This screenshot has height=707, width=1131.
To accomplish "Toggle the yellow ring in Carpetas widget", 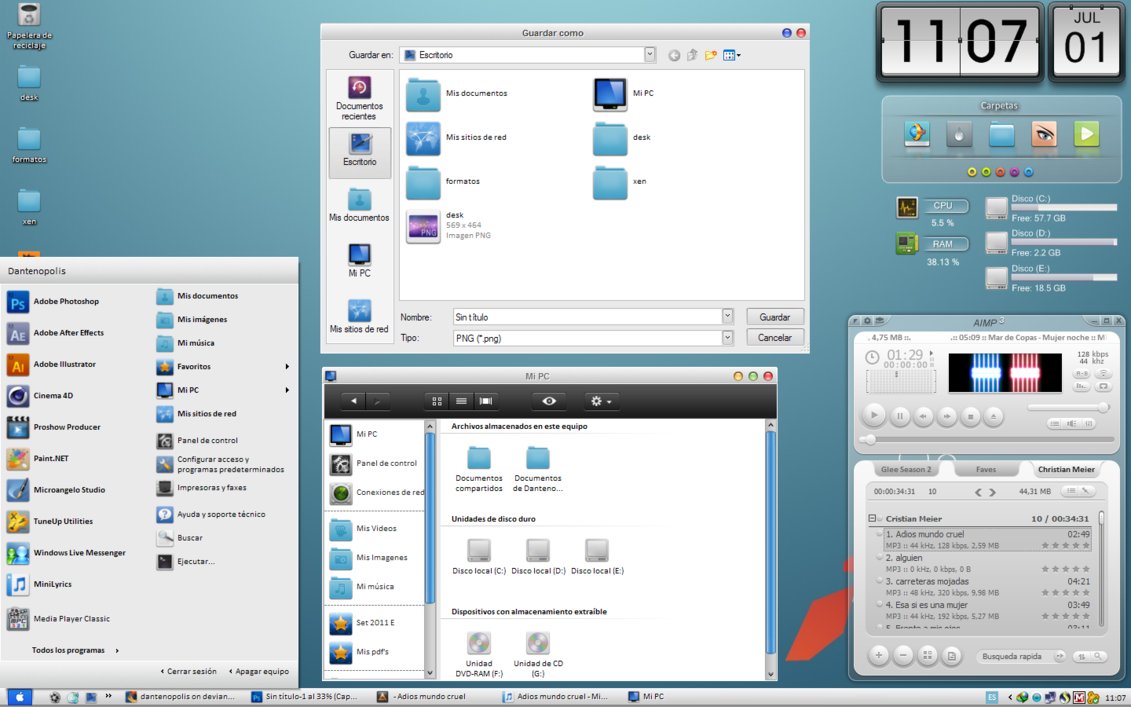I will point(971,172).
